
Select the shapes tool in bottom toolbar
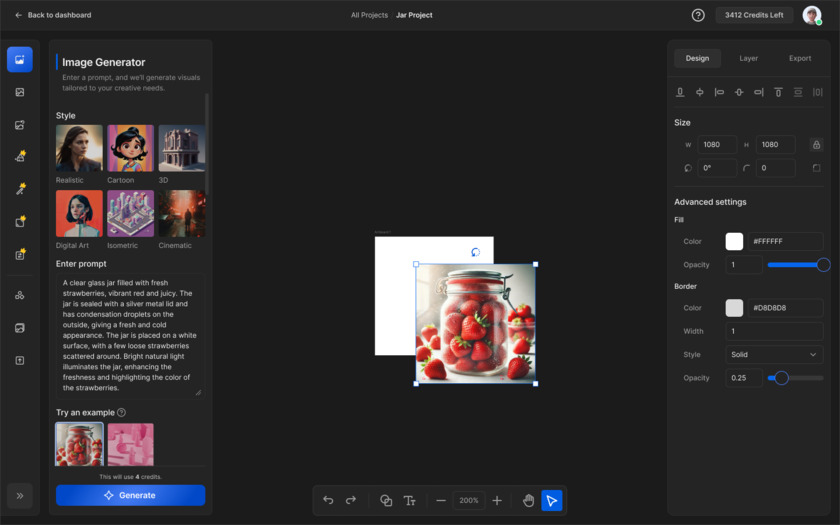click(x=386, y=500)
